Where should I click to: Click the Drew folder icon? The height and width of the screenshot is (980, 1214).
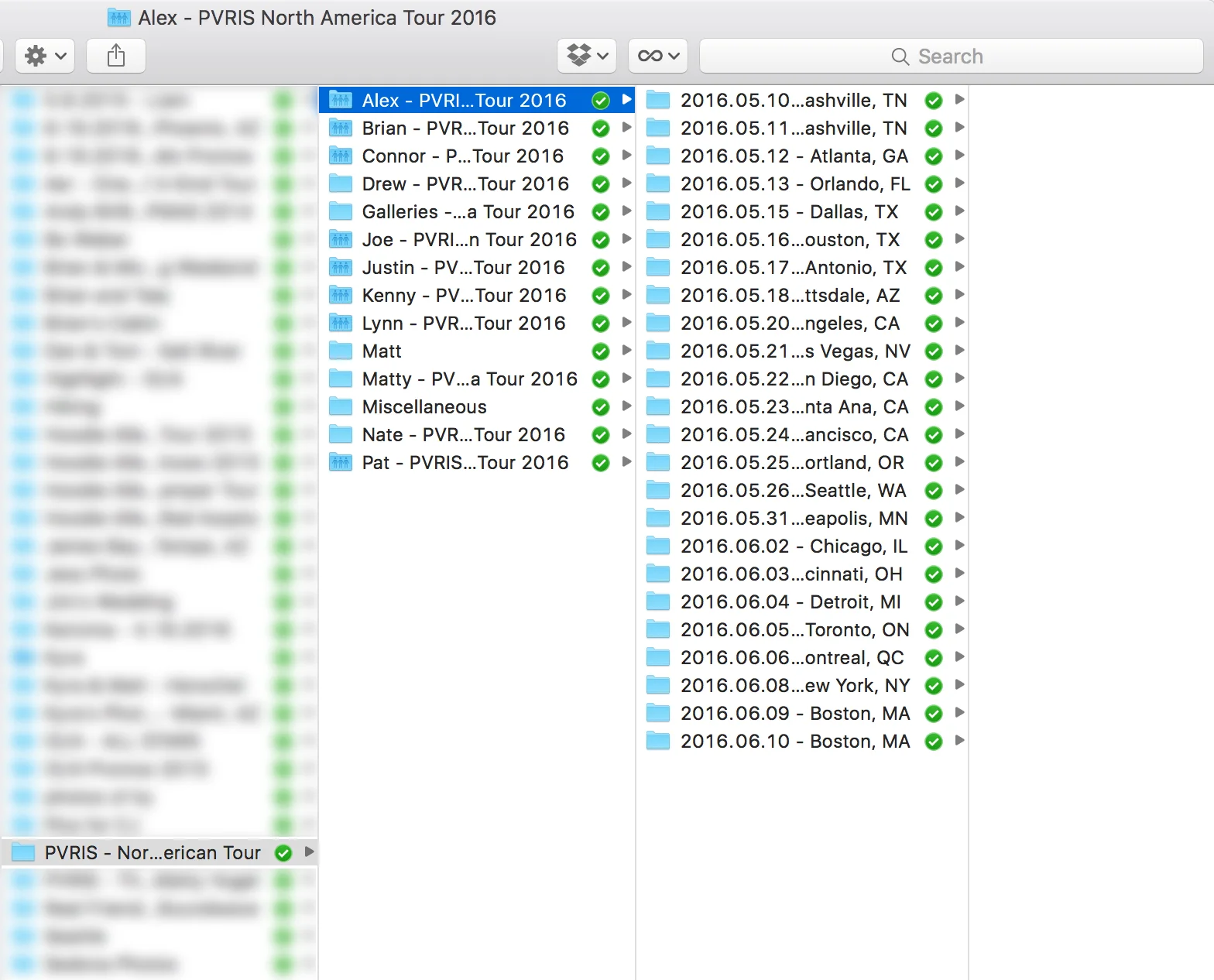[x=341, y=183]
